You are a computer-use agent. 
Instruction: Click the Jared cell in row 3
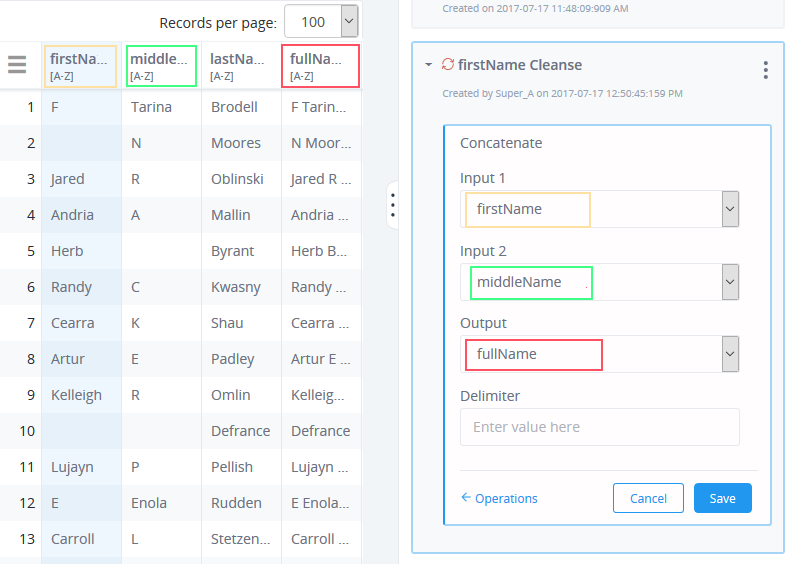pos(81,179)
